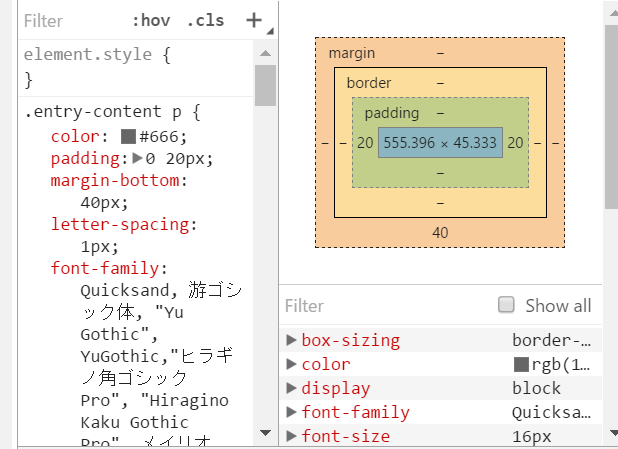The height and width of the screenshot is (449, 618).
Task: Toggle the .cls class editor button
Action: 205,20
